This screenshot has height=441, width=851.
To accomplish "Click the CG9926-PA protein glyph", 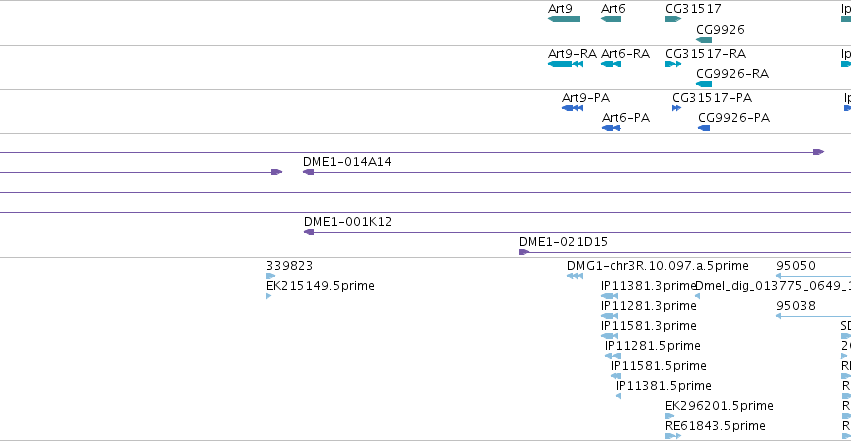I will tap(704, 128).
